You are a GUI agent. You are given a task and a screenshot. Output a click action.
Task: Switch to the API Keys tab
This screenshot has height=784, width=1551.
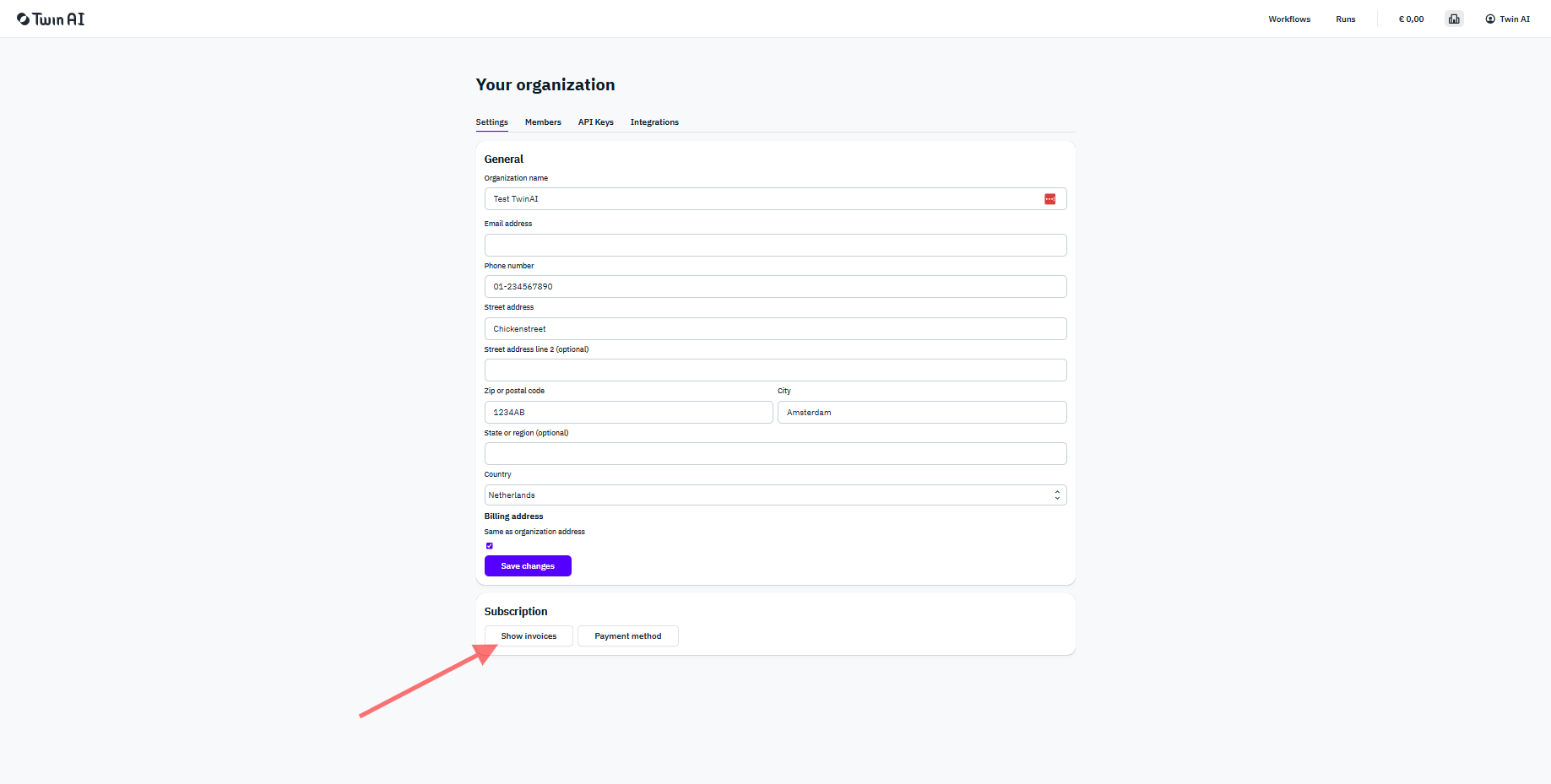click(x=596, y=122)
